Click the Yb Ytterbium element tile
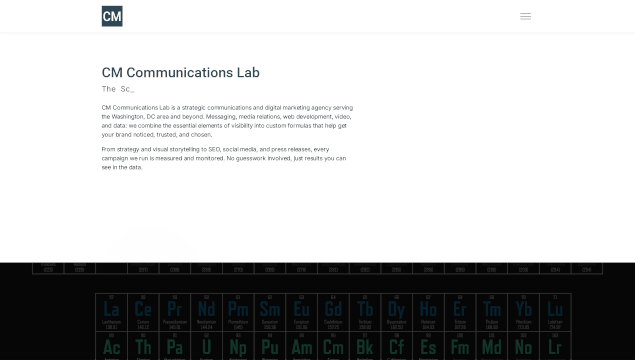This screenshot has width=640, height=360. pyautogui.click(x=523, y=312)
